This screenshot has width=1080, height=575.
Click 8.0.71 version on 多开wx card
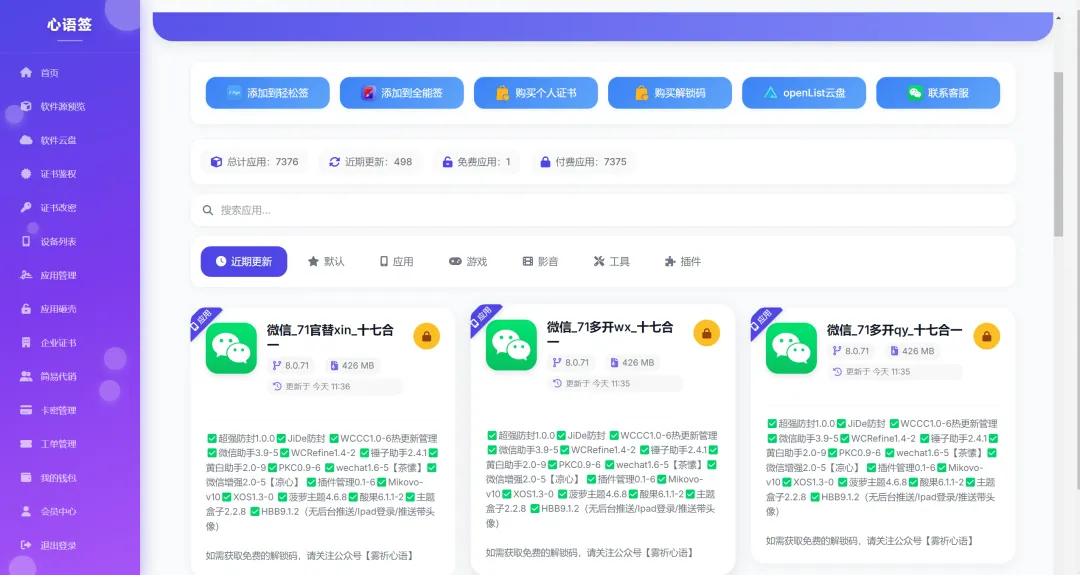point(571,362)
